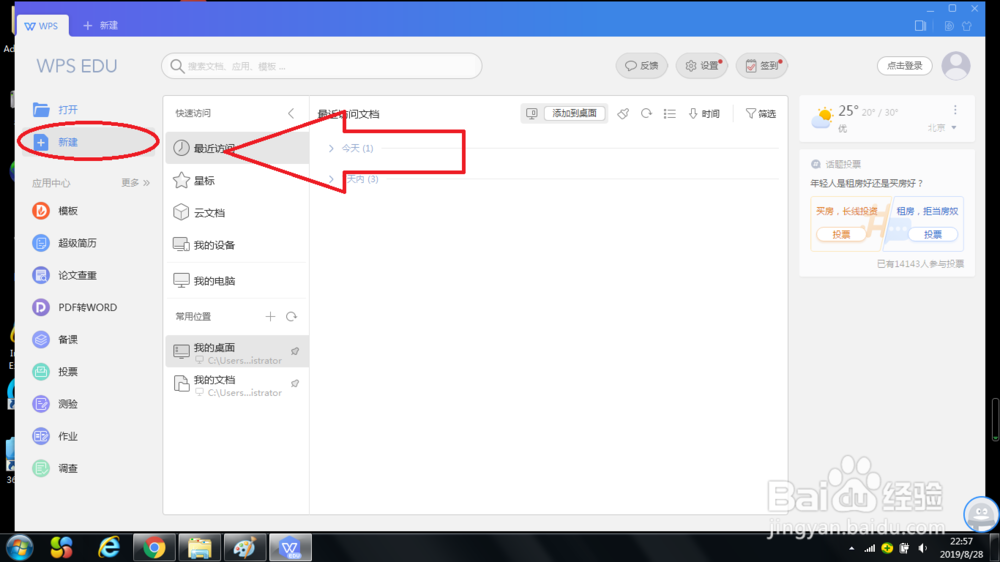Pin the 我的桌面 location
1000x562 pixels.
tap(295, 351)
